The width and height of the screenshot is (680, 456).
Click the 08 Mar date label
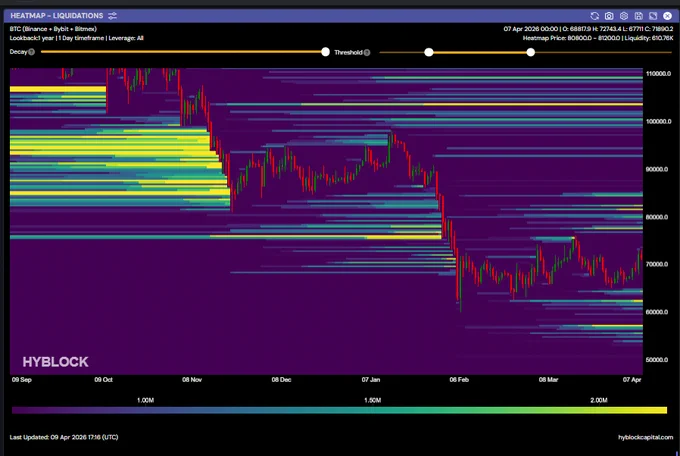click(x=548, y=380)
